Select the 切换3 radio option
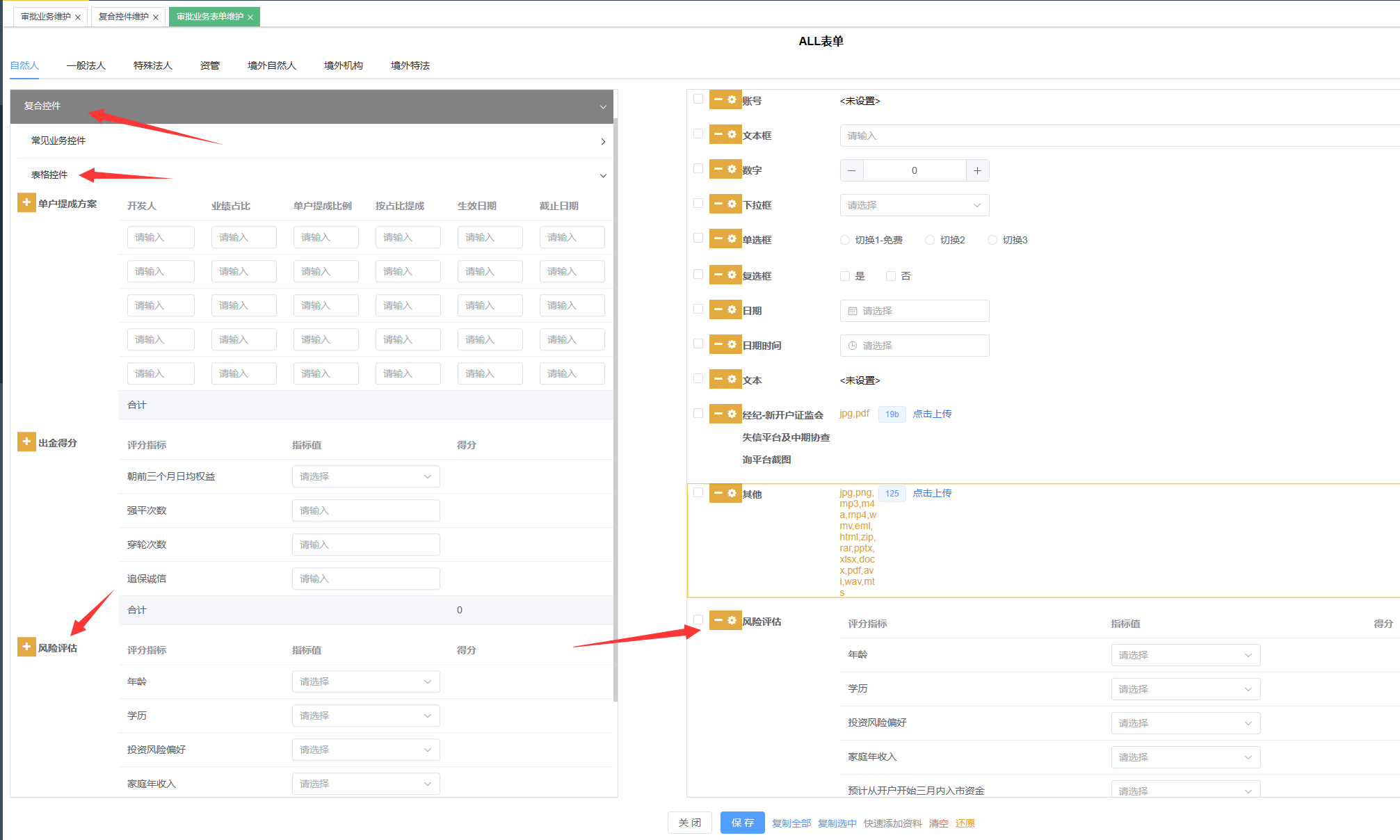The height and width of the screenshot is (840, 1400). [992, 240]
